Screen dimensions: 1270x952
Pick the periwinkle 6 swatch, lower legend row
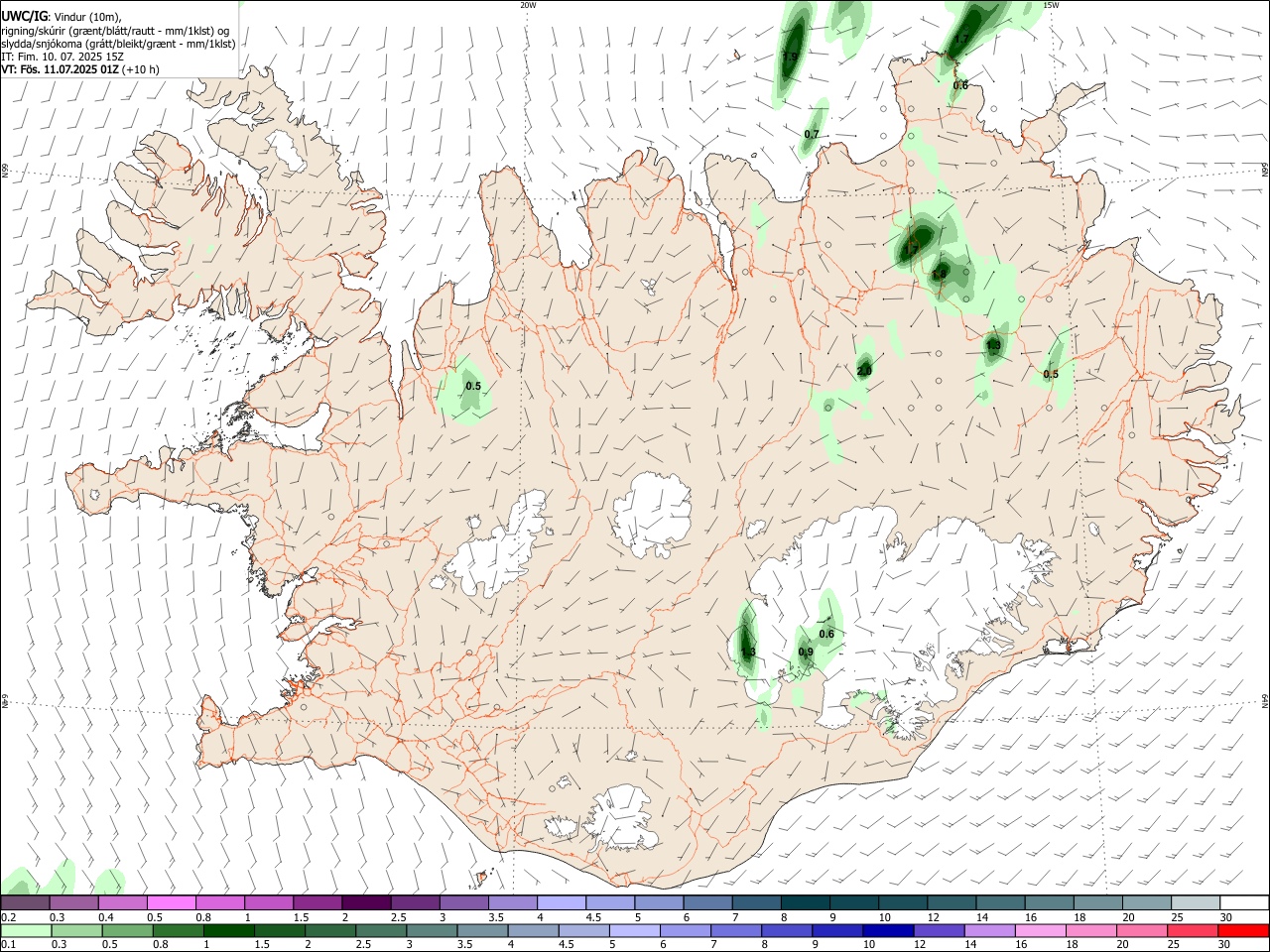(686, 930)
